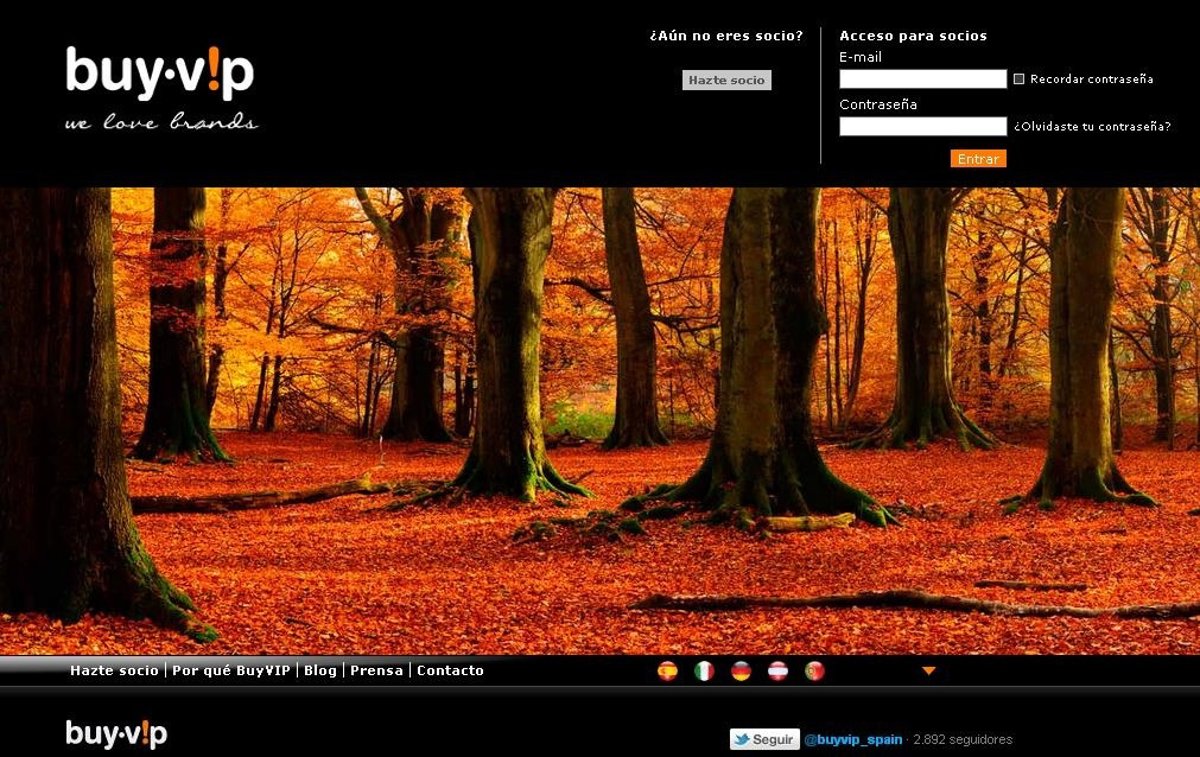
Task: Click the grey Hazte socio button
Action: (x=727, y=80)
